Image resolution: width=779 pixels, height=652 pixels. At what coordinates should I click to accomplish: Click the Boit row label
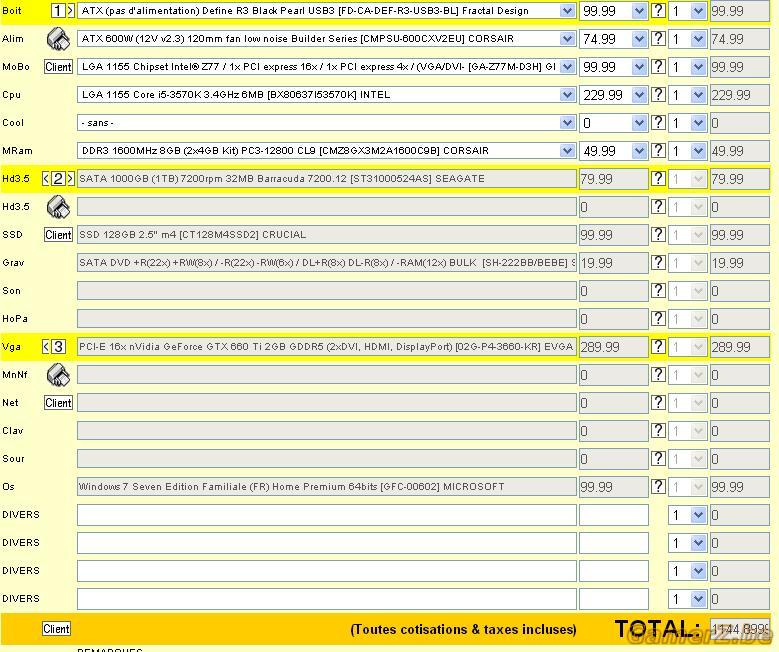click(12, 10)
